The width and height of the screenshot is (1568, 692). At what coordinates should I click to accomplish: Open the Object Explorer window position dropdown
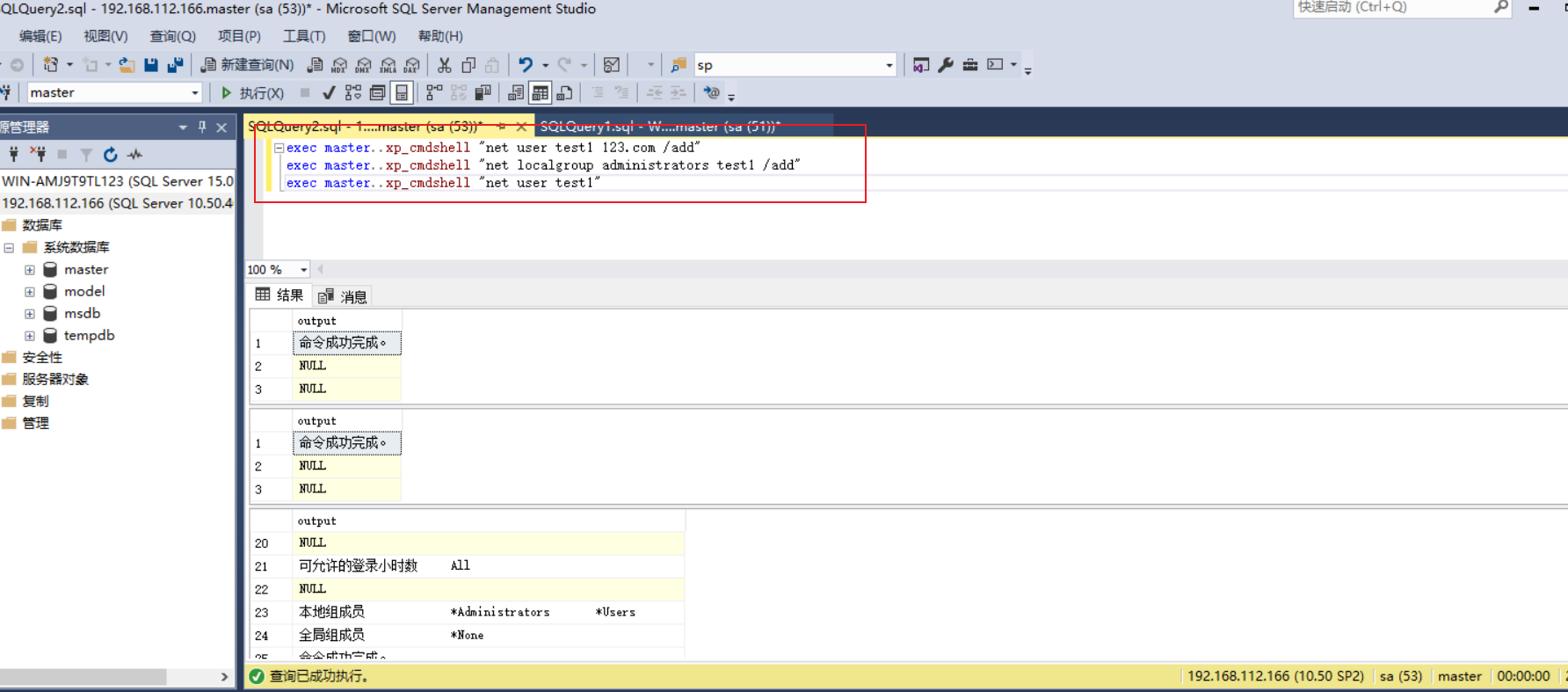click(x=183, y=127)
